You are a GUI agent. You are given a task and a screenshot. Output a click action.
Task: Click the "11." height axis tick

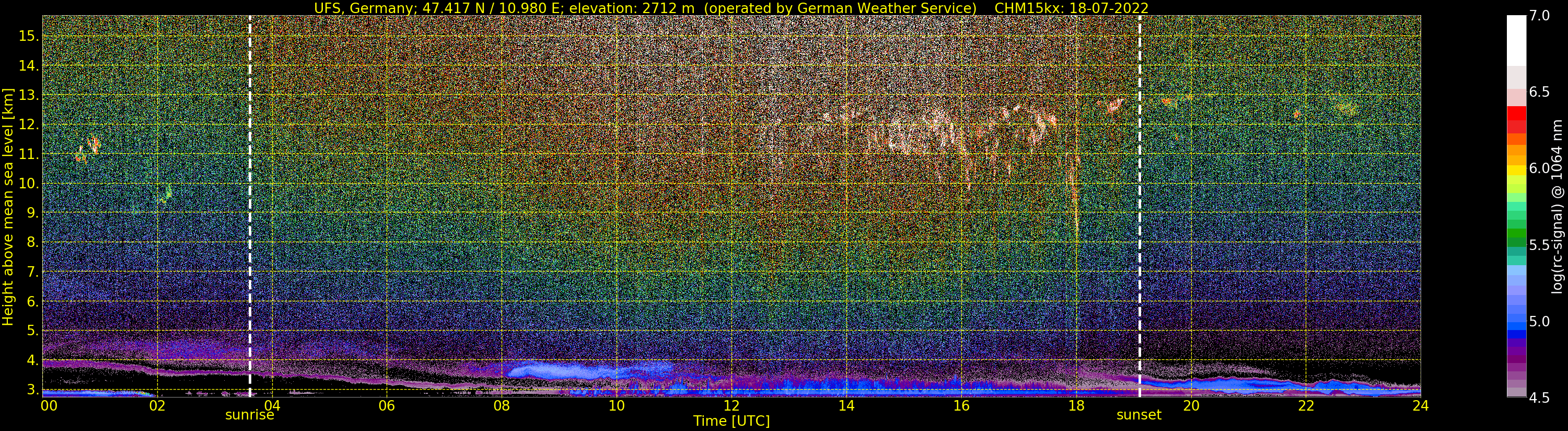click(29, 154)
